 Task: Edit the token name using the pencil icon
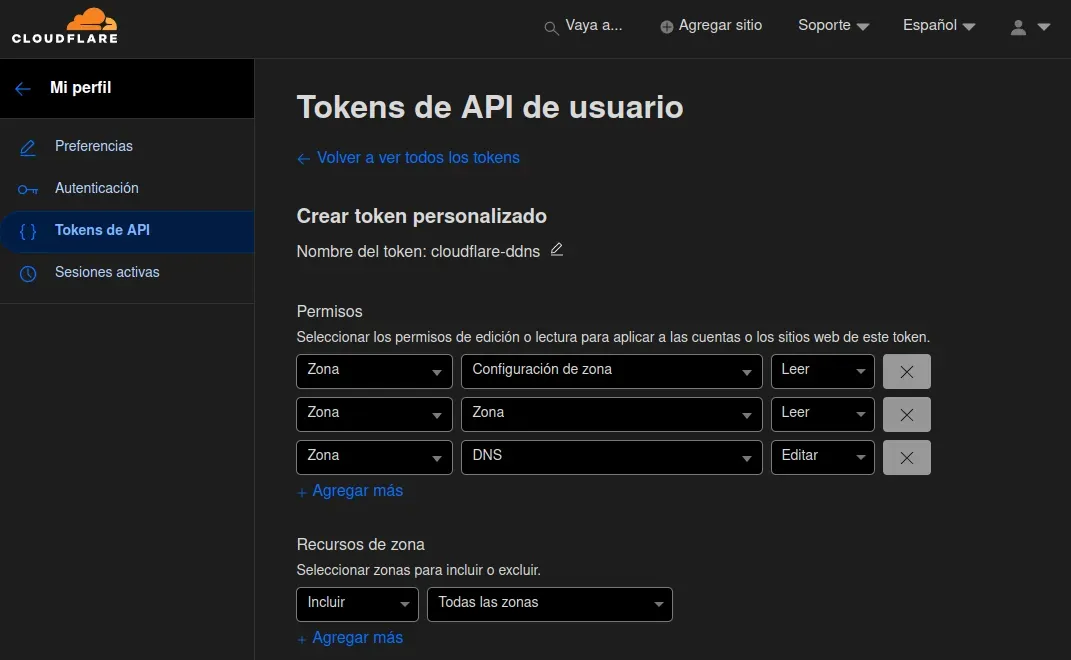point(557,250)
